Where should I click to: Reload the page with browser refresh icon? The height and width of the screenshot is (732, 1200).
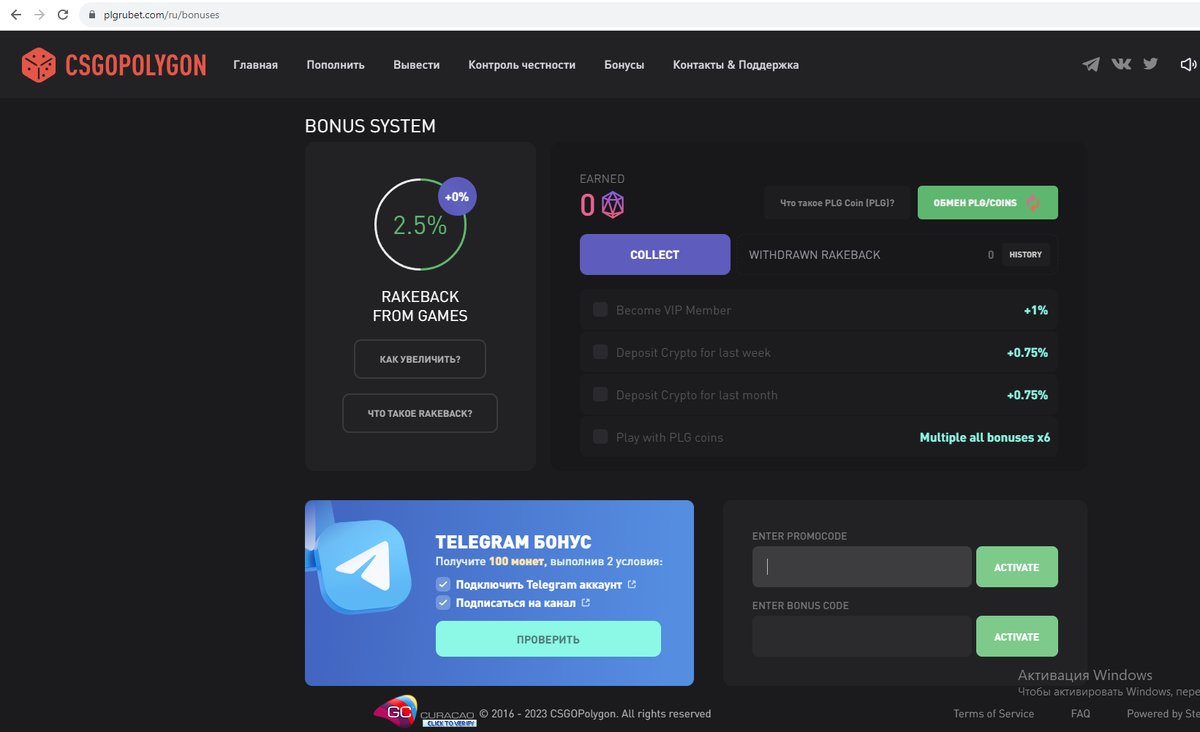pyautogui.click(x=64, y=15)
